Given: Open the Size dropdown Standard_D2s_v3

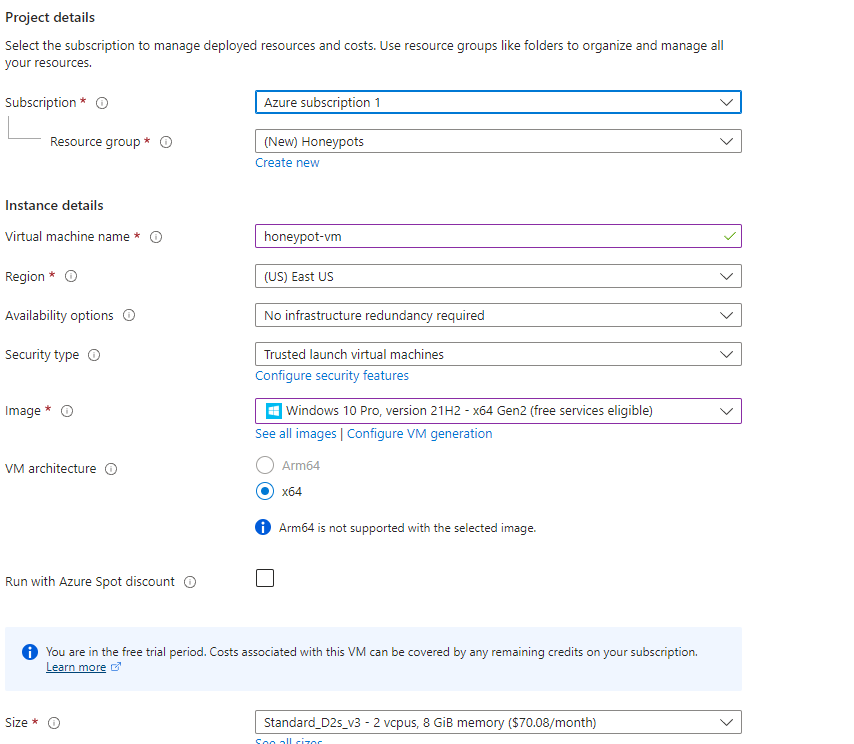Looking at the screenshot, I should click(x=498, y=723).
